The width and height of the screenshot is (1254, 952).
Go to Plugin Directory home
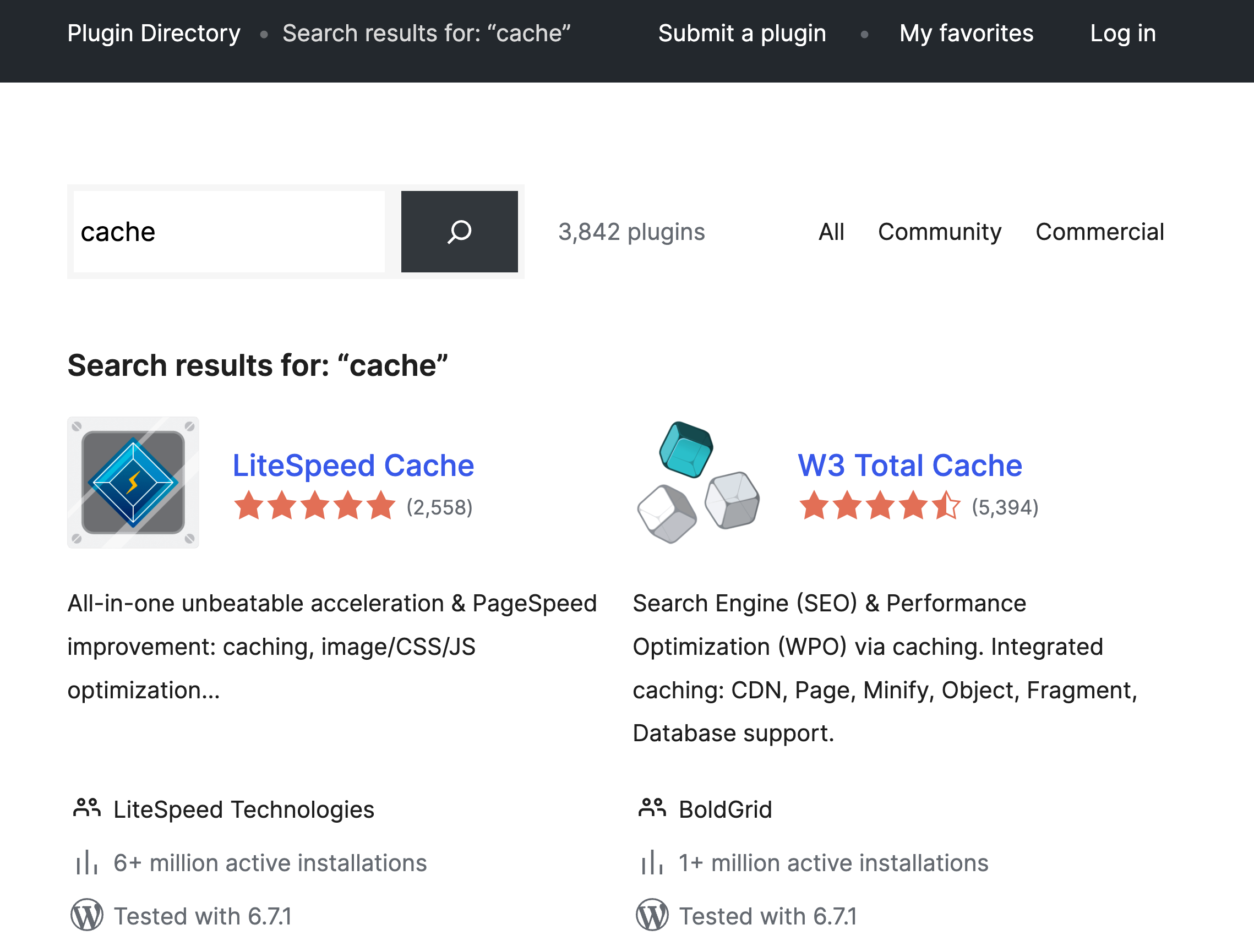(x=154, y=34)
